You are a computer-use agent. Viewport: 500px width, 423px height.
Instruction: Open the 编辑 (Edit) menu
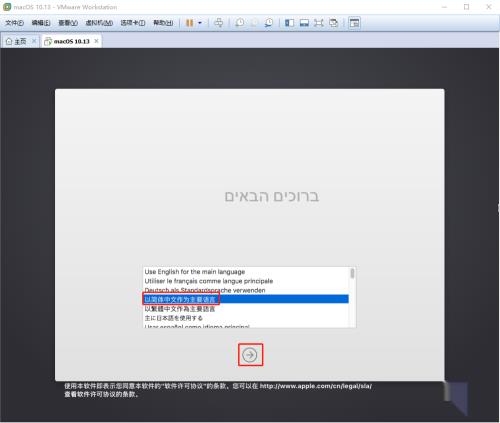point(41,23)
